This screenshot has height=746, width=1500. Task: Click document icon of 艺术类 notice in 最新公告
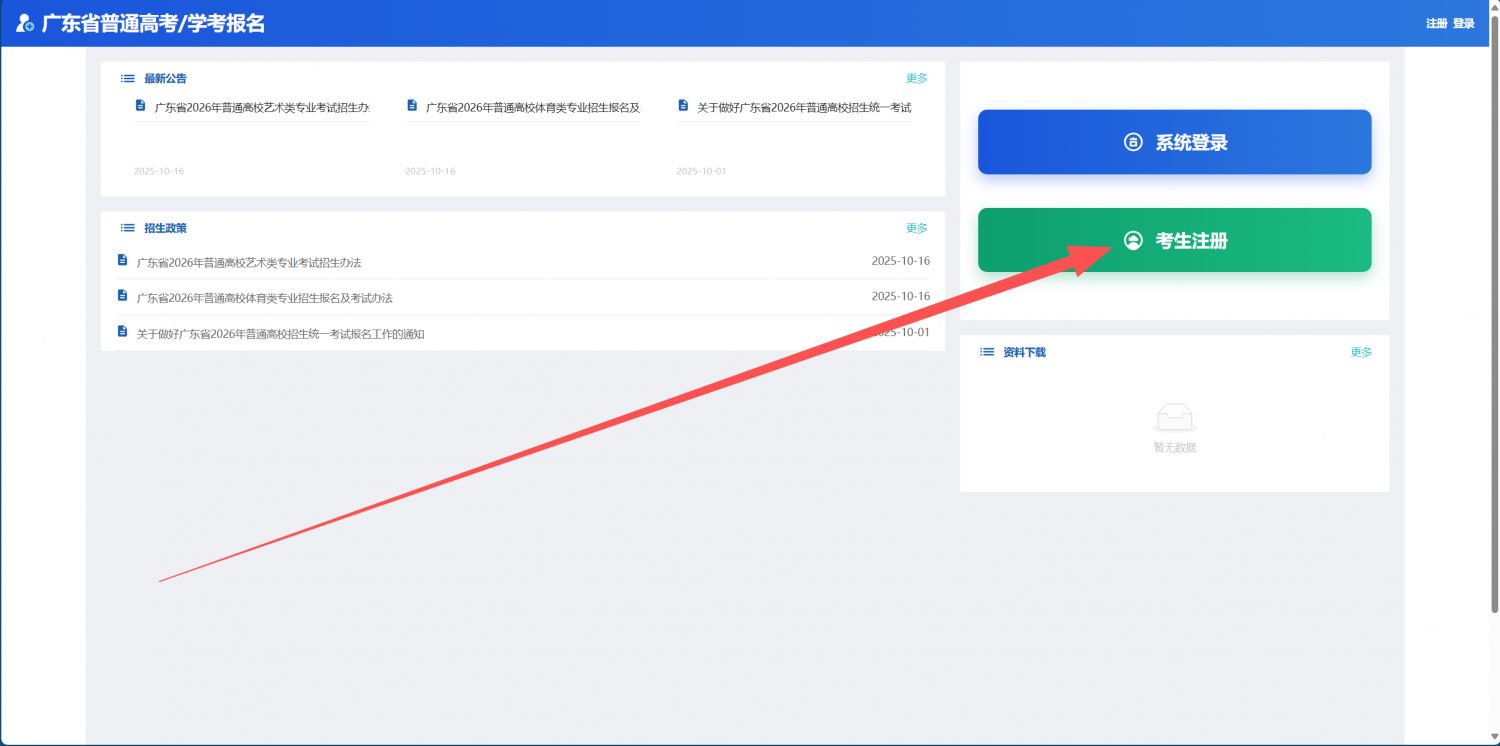pyautogui.click(x=140, y=105)
